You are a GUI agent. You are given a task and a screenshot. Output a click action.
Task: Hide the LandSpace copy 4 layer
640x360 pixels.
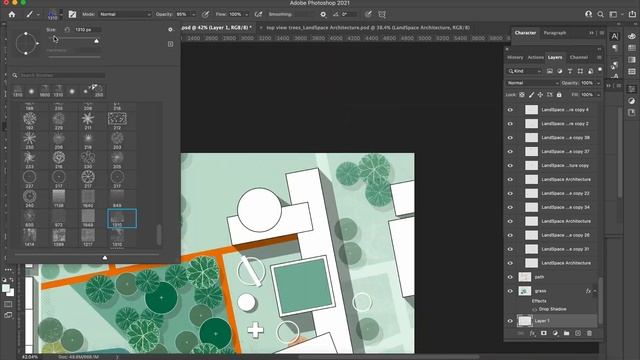[510, 110]
